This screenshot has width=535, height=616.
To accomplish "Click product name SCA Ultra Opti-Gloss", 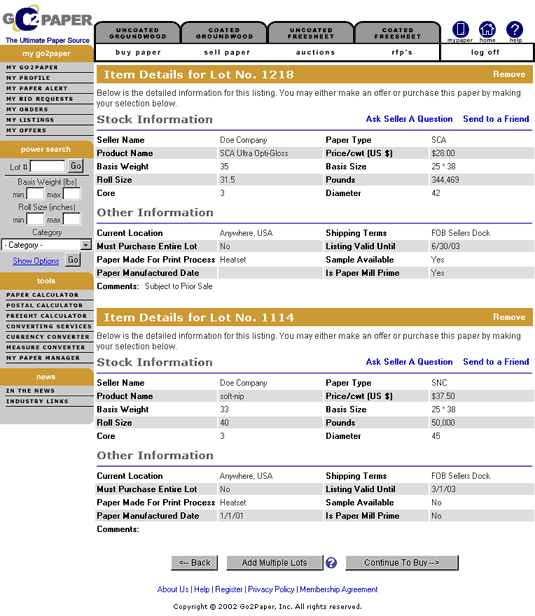I will coord(254,153).
